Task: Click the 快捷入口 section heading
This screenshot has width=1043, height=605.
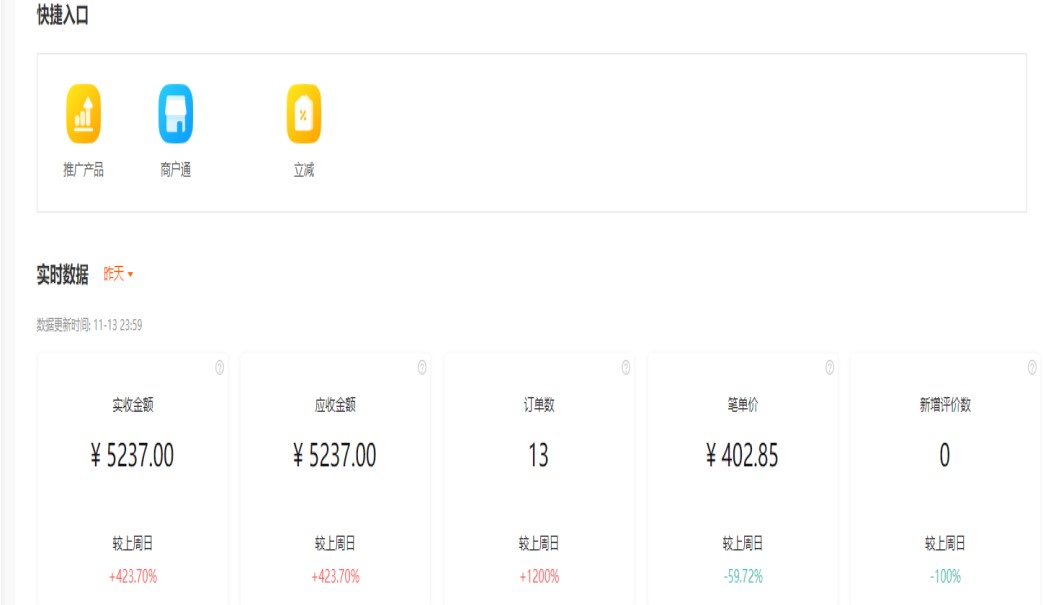Action: pyautogui.click(x=62, y=15)
